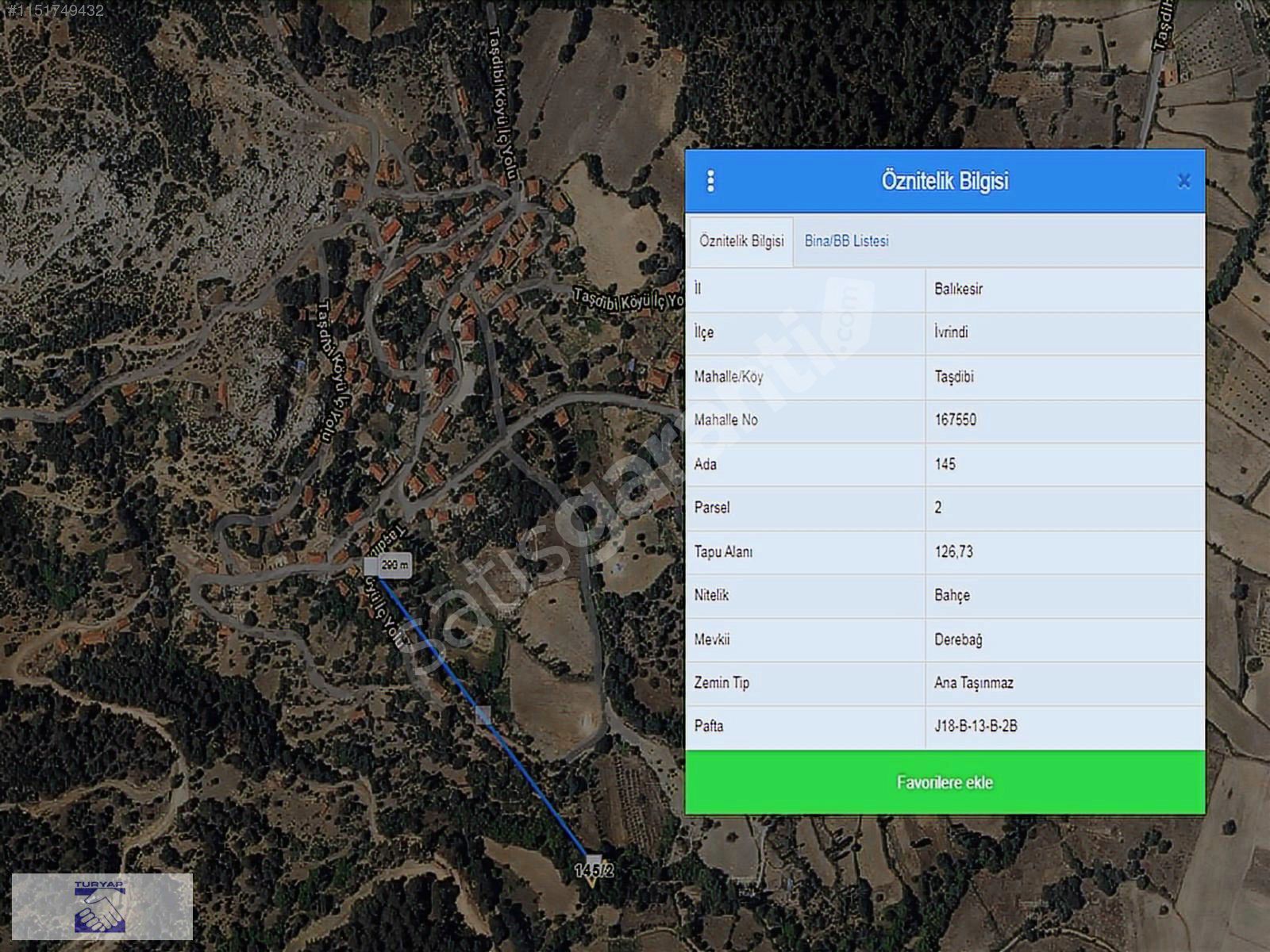Select the Pafta value J18-B-13-B-2B

(976, 726)
